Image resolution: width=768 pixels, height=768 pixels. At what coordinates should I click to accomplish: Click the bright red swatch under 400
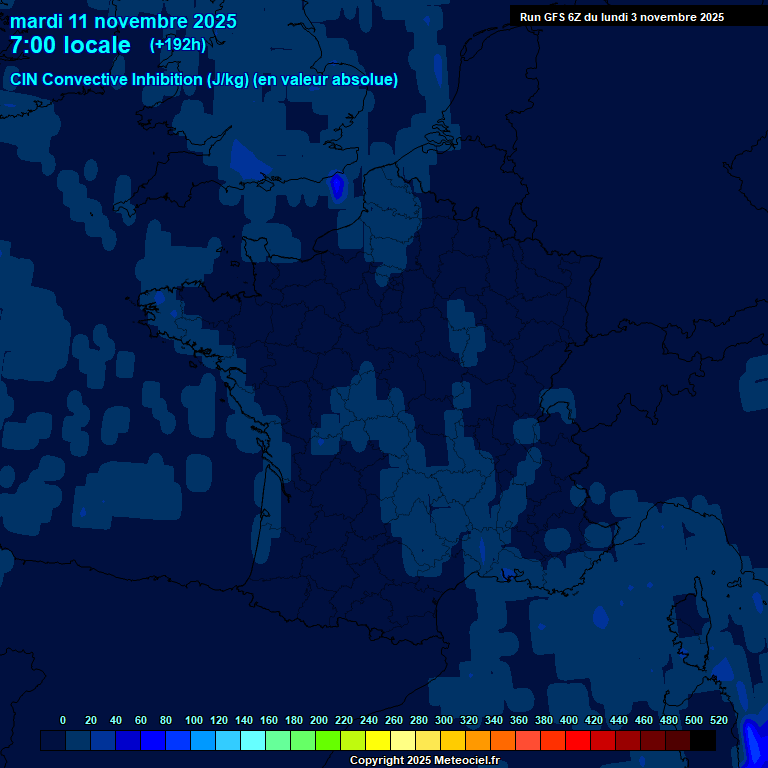click(x=578, y=741)
